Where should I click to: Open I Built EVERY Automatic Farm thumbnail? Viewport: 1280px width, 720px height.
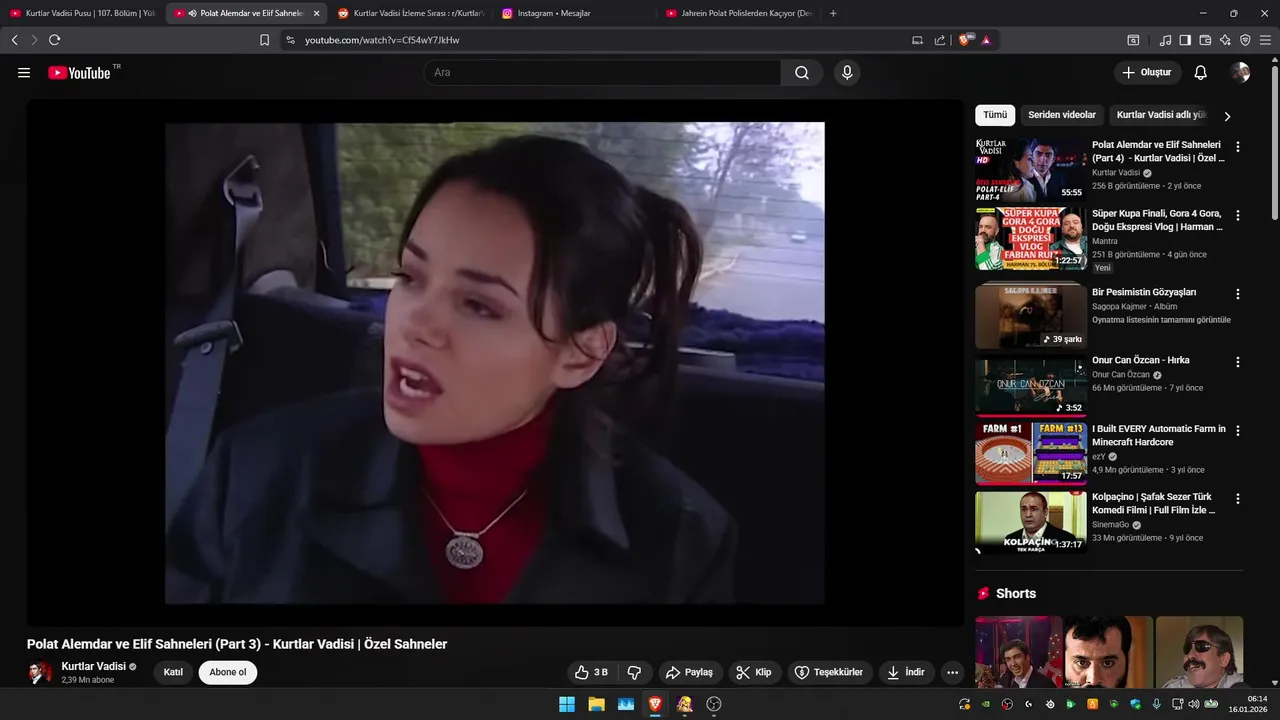[x=1030, y=453]
